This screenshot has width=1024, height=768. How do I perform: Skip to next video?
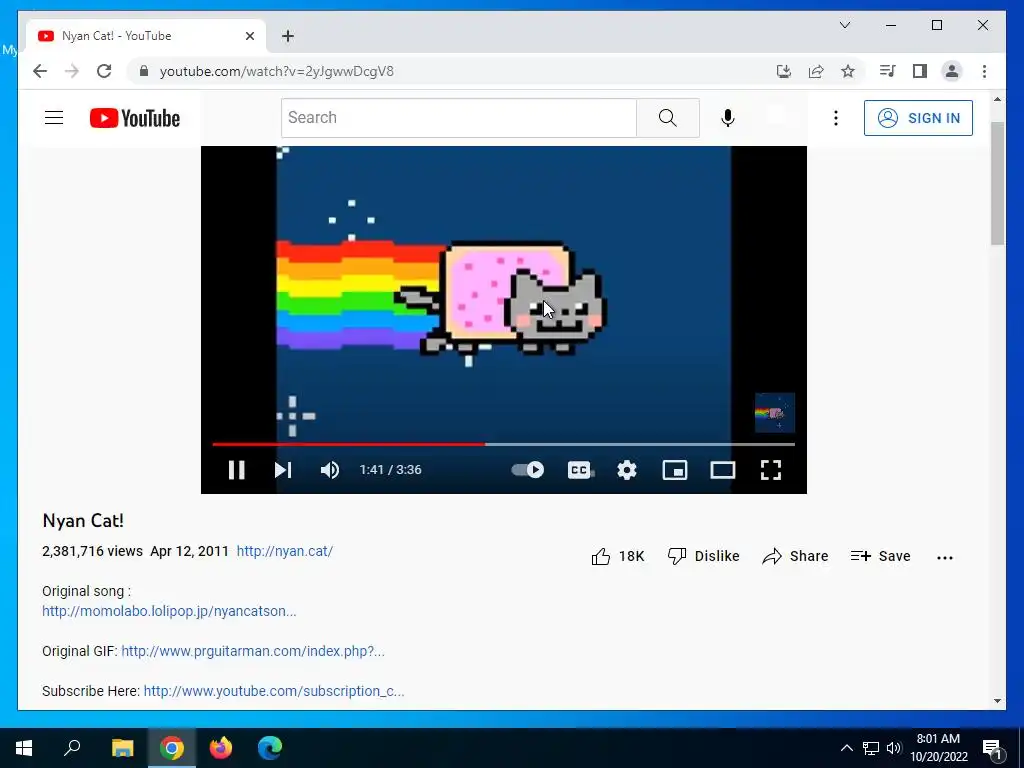(x=283, y=470)
